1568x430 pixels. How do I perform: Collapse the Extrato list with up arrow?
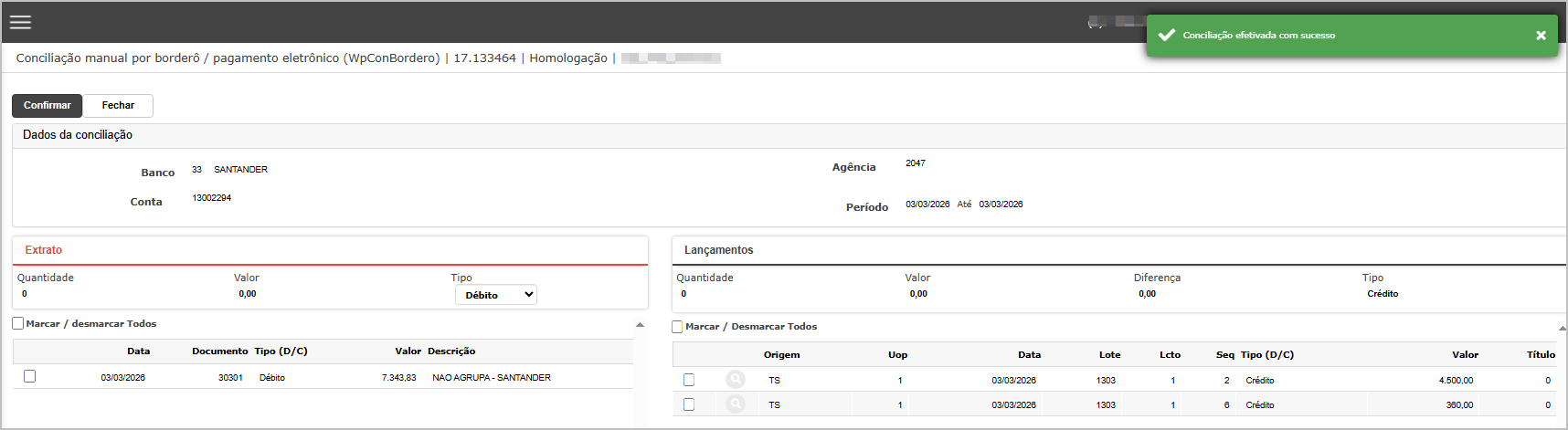click(640, 325)
